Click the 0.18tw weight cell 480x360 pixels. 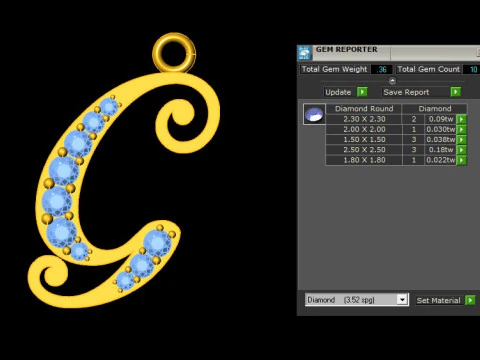(441, 150)
